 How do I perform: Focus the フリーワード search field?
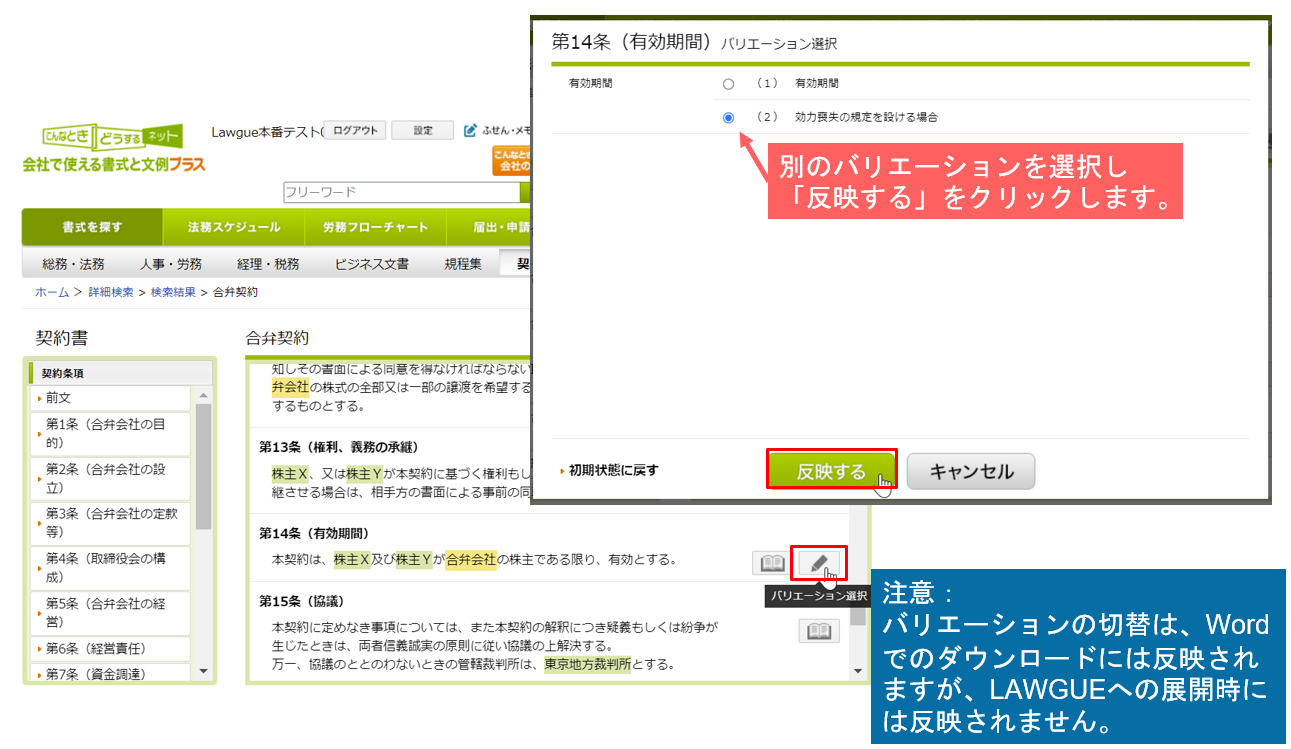(x=400, y=192)
